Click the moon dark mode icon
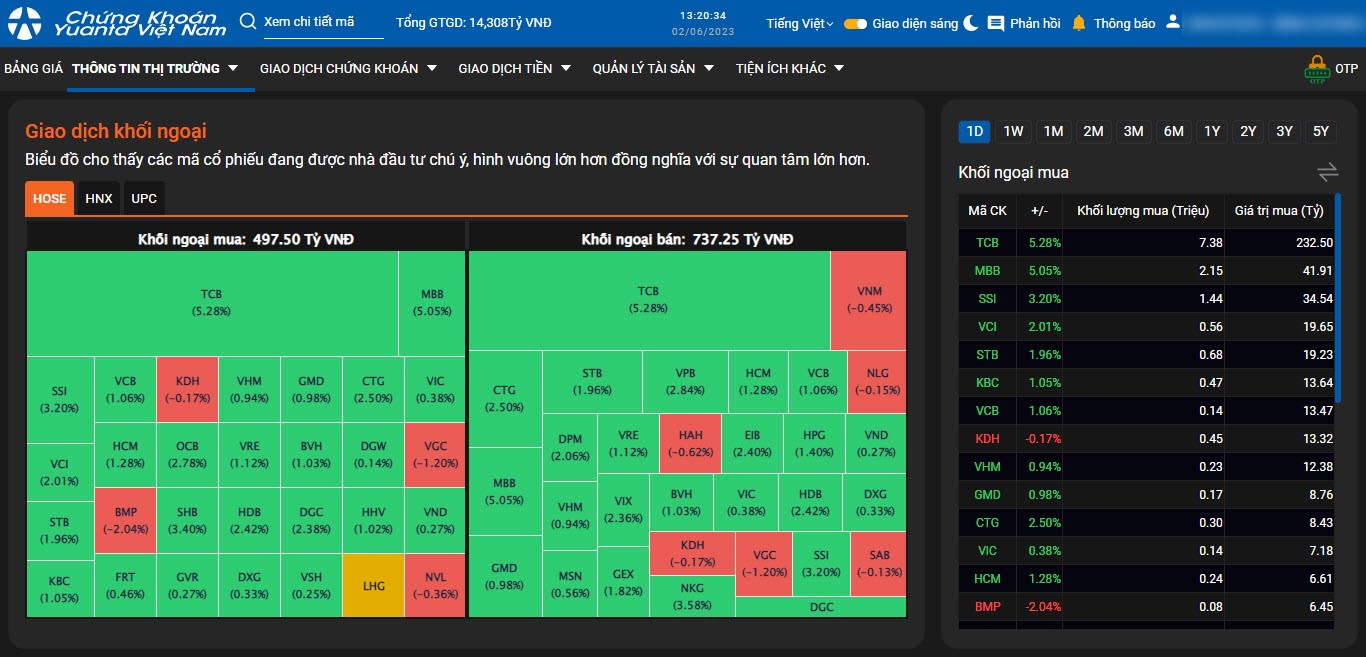The width and height of the screenshot is (1366, 657). [971, 23]
